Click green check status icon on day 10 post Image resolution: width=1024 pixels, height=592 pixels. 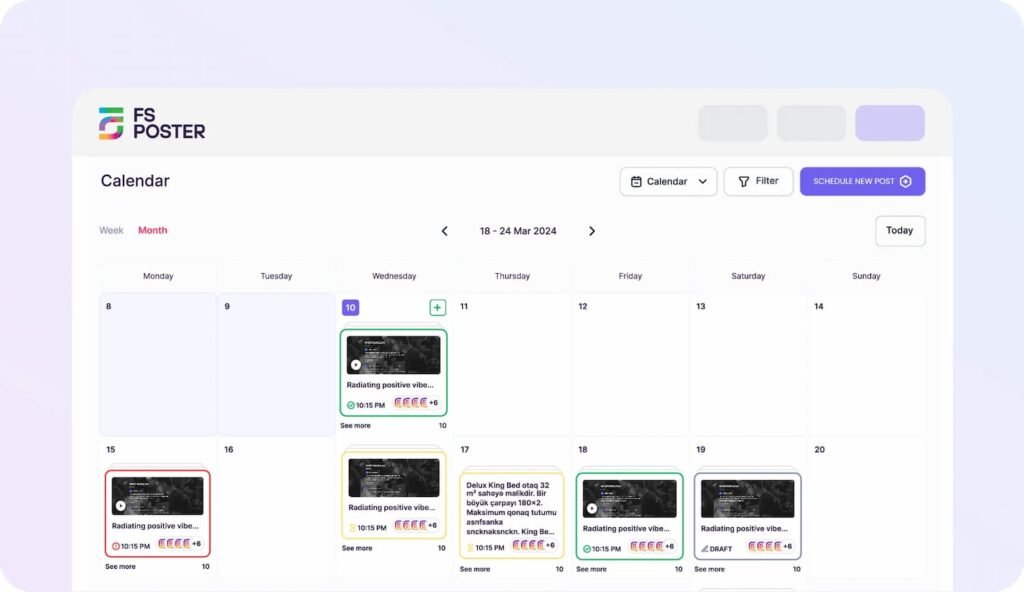coord(351,405)
